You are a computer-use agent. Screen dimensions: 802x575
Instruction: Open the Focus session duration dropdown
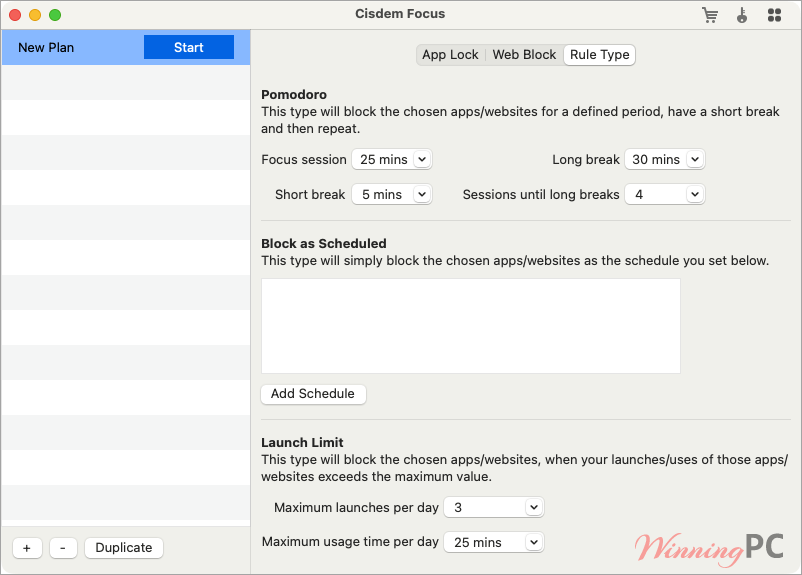coord(392,160)
